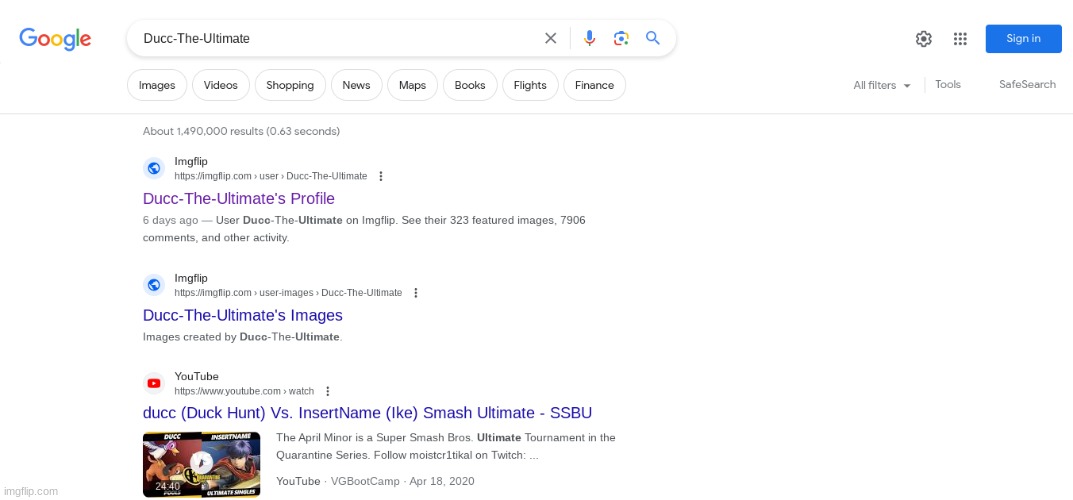The height and width of the screenshot is (500, 1073).
Task: Click the imgflip.com › user › Ducc-The-Ultimate URL
Action: pyautogui.click(x=271, y=176)
